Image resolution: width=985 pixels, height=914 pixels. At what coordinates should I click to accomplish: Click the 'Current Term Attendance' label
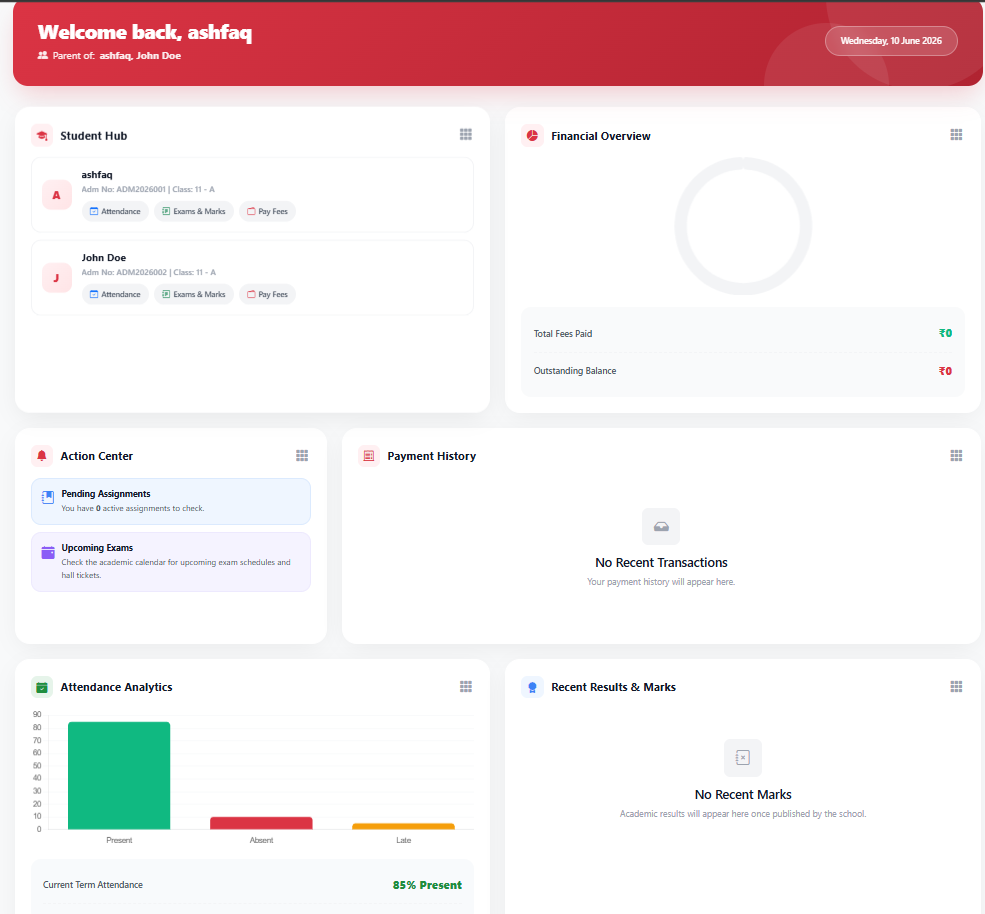point(93,884)
